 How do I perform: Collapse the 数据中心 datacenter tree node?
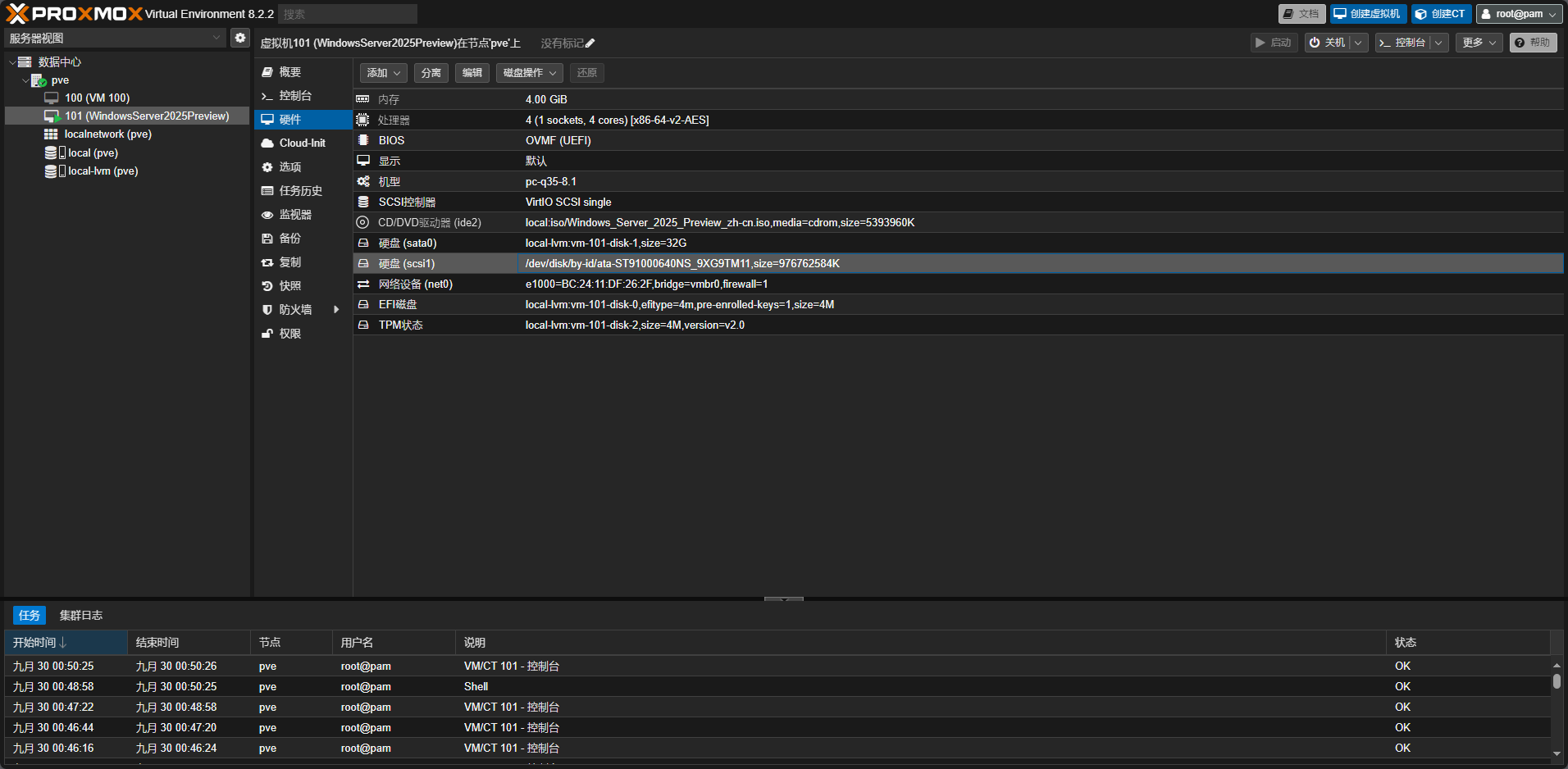(12, 62)
